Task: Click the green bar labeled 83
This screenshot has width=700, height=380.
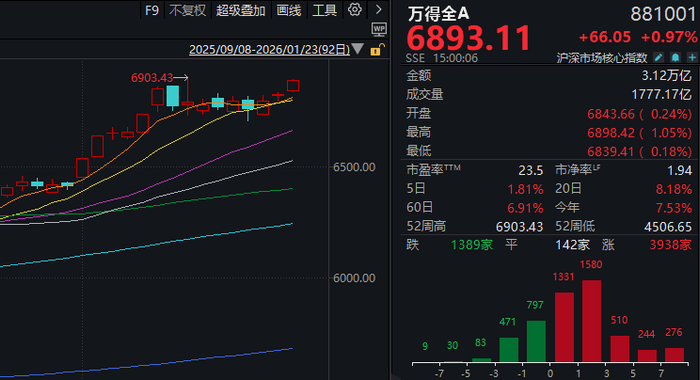Action: (x=481, y=360)
